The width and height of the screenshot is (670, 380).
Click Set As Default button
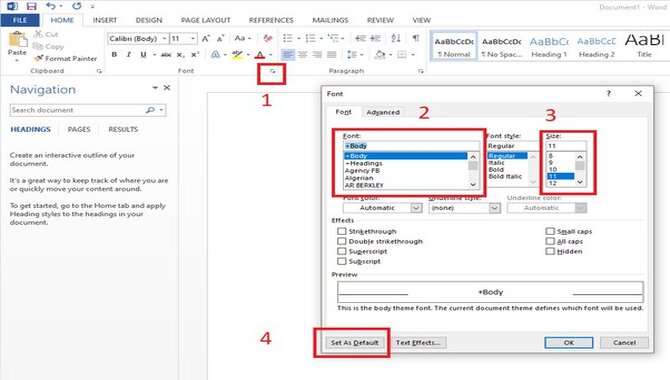(x=354, y=342)
